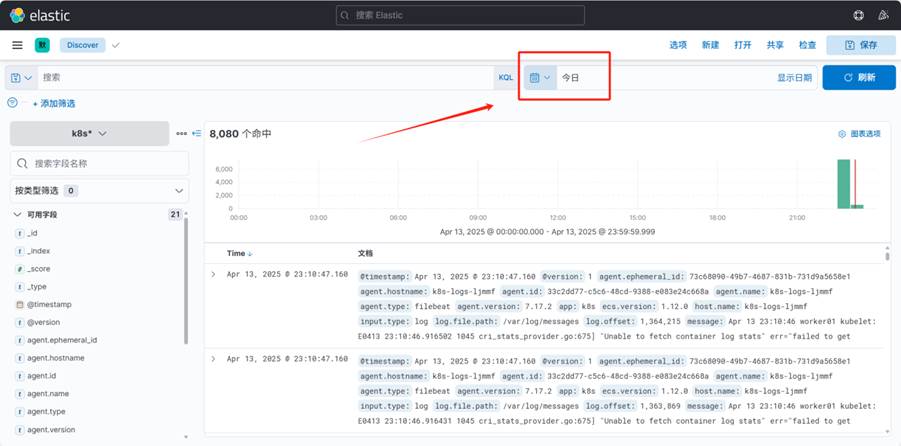This screenshot has height=446, width=901.
Task: Toggle the KQL query language button
Action: [506, 77]
